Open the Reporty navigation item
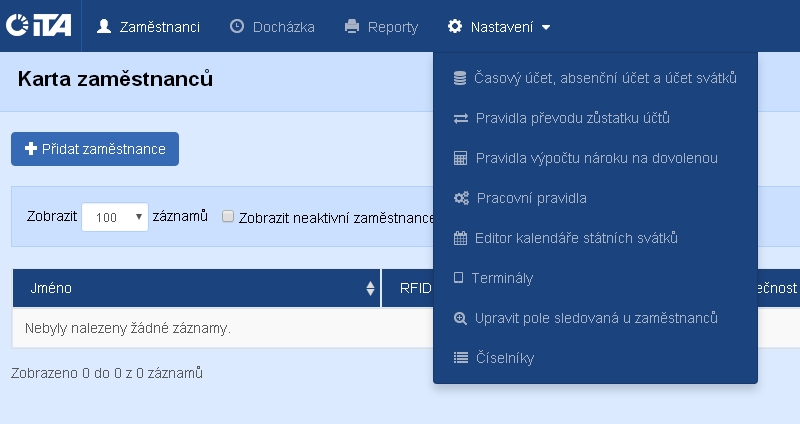 [x=381, y=27]
